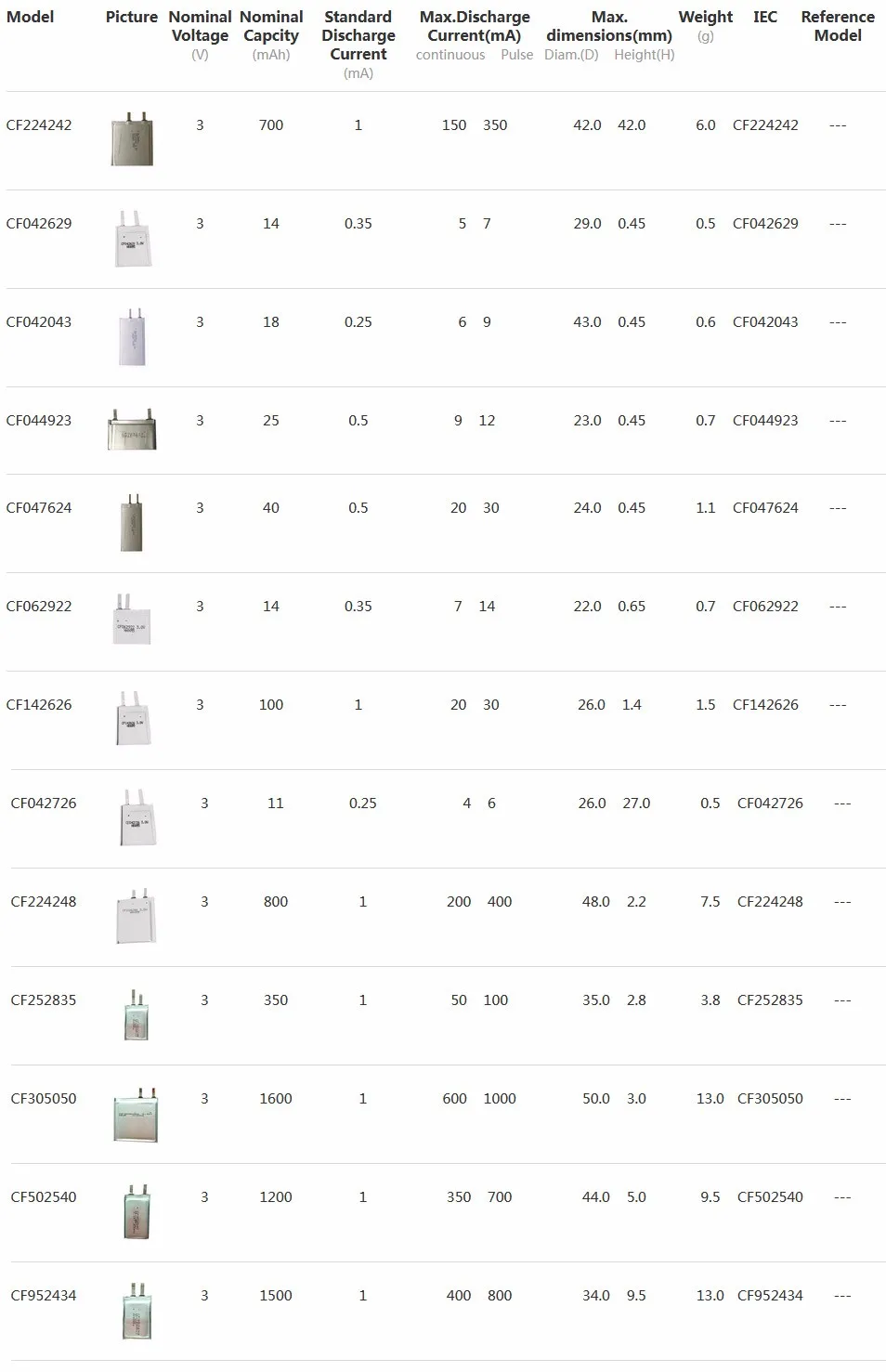
Task: Click the Model column header
Action: [x=31, y=17]
